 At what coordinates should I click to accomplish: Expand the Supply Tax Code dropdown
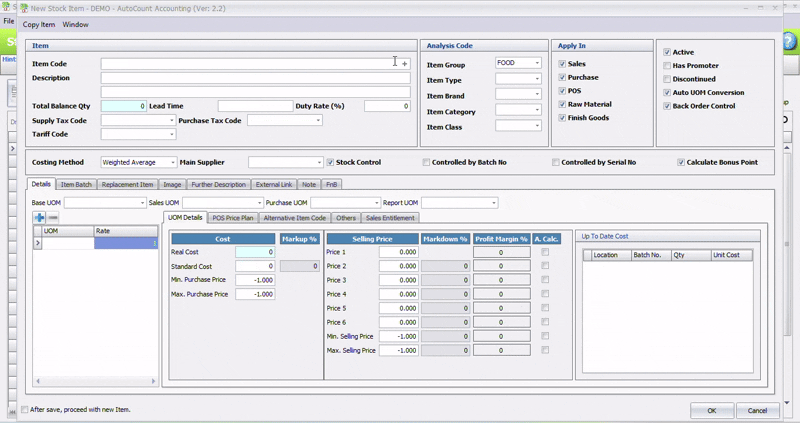click(x=172, y=121)
